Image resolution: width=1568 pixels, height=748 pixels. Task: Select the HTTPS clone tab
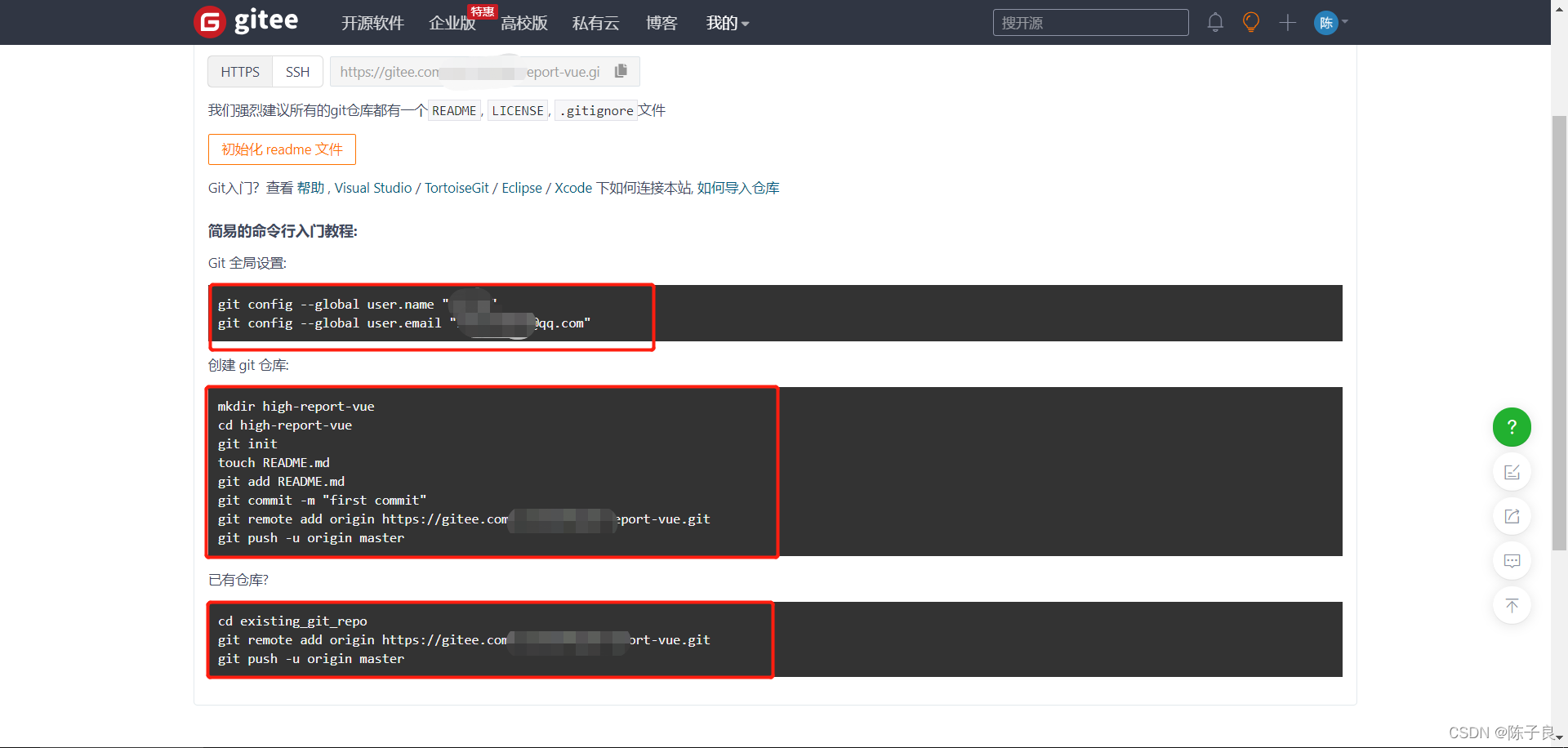(x=240, y=72)
